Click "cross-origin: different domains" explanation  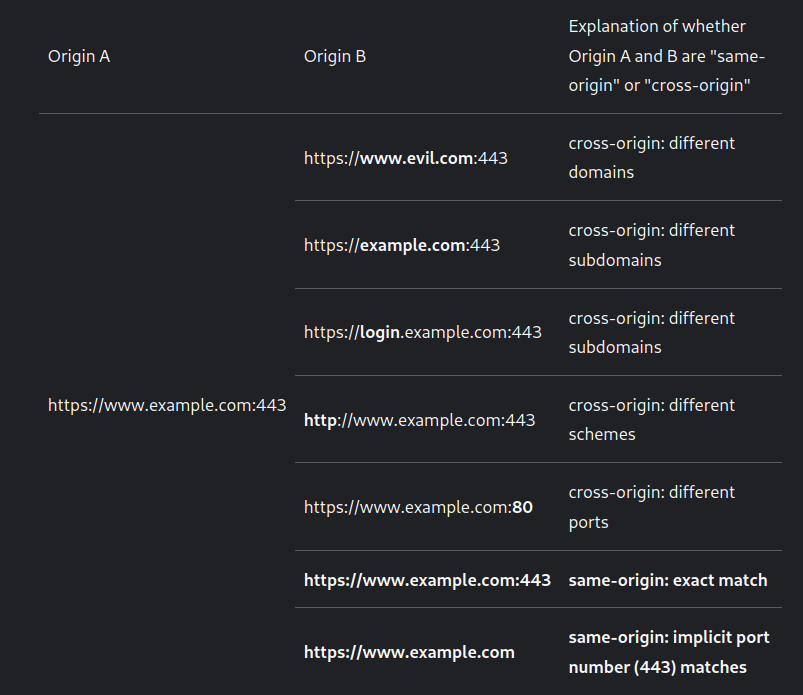tap(651, 158)
